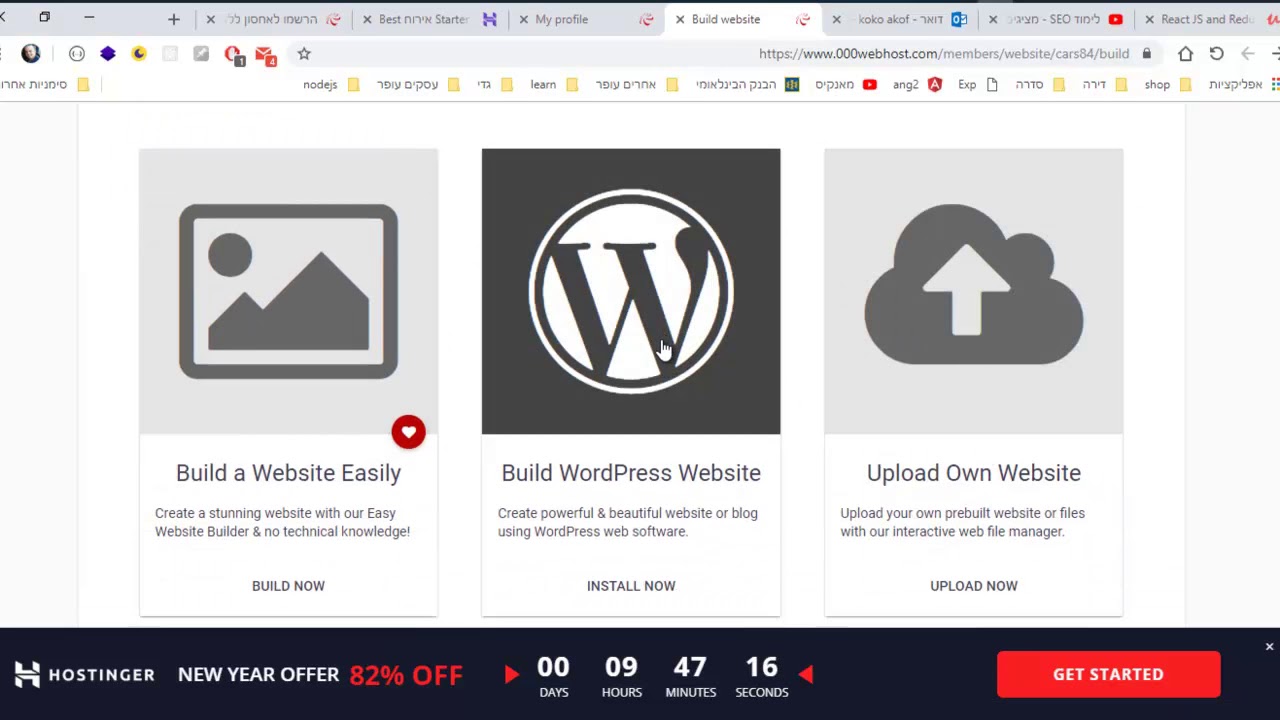Screen dimensions: 1280x720
Task: Close the 'koko akof' Outlook mail tab
Action: click(x=836, y=19)
